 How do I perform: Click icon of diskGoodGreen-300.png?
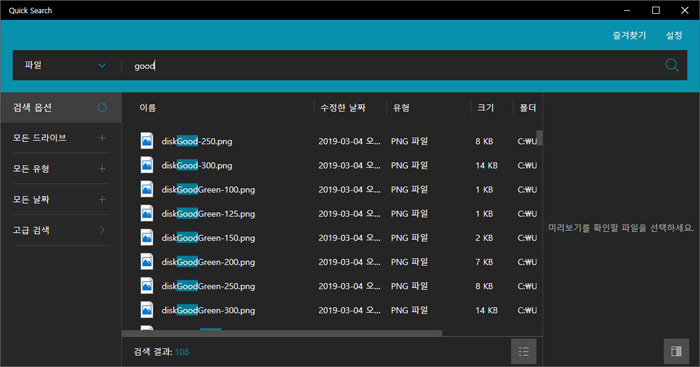tap(147, 309)
